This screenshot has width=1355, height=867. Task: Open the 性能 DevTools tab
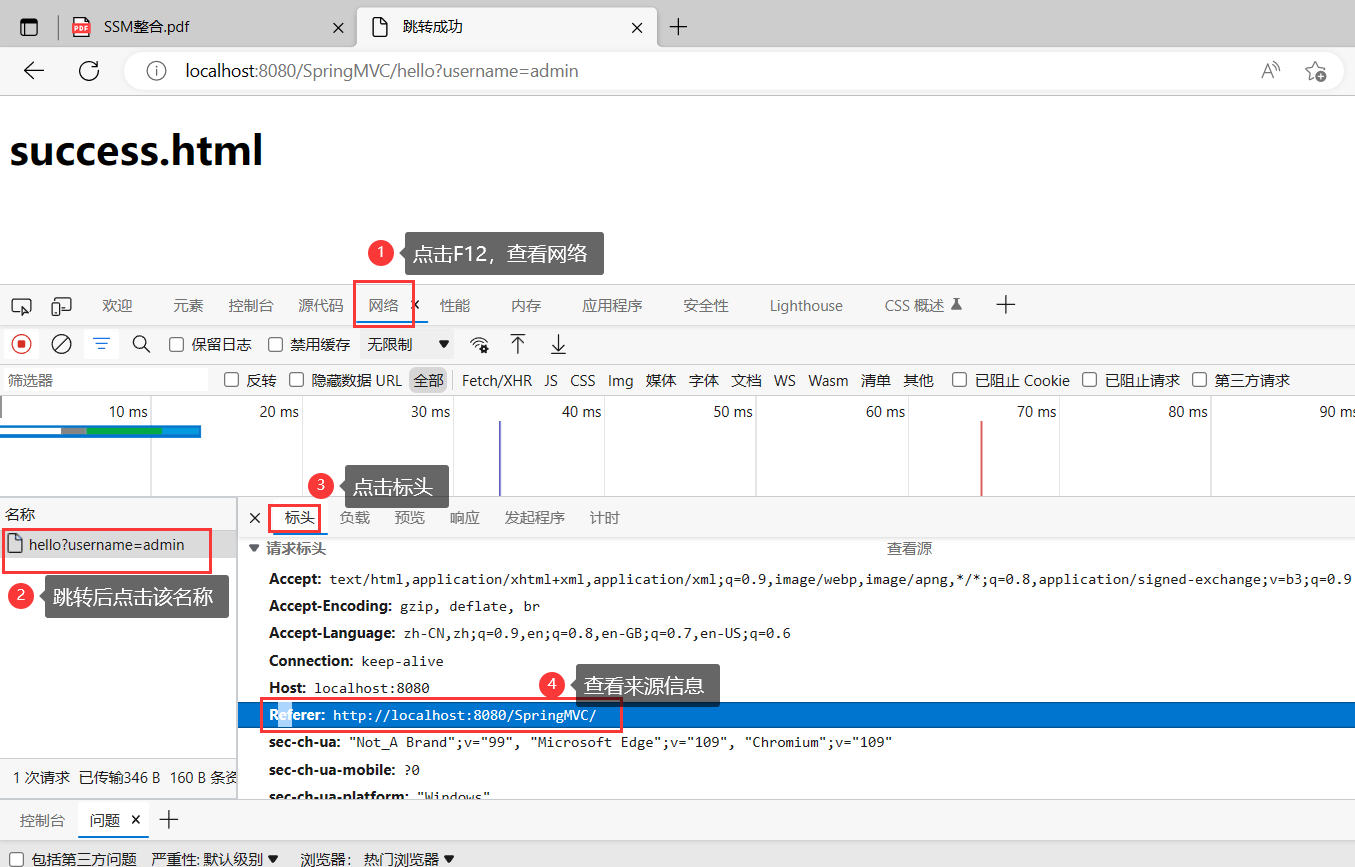click(455, 306)
